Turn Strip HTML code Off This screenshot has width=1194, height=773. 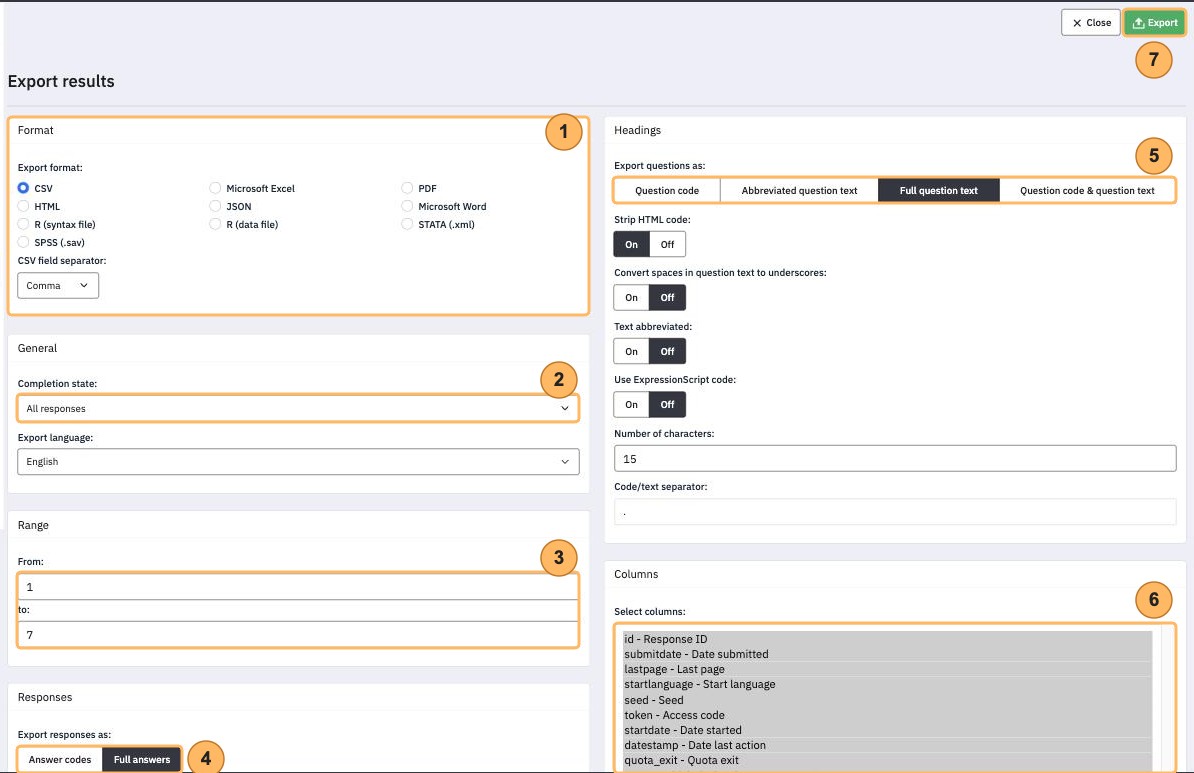tap(667, 244)
